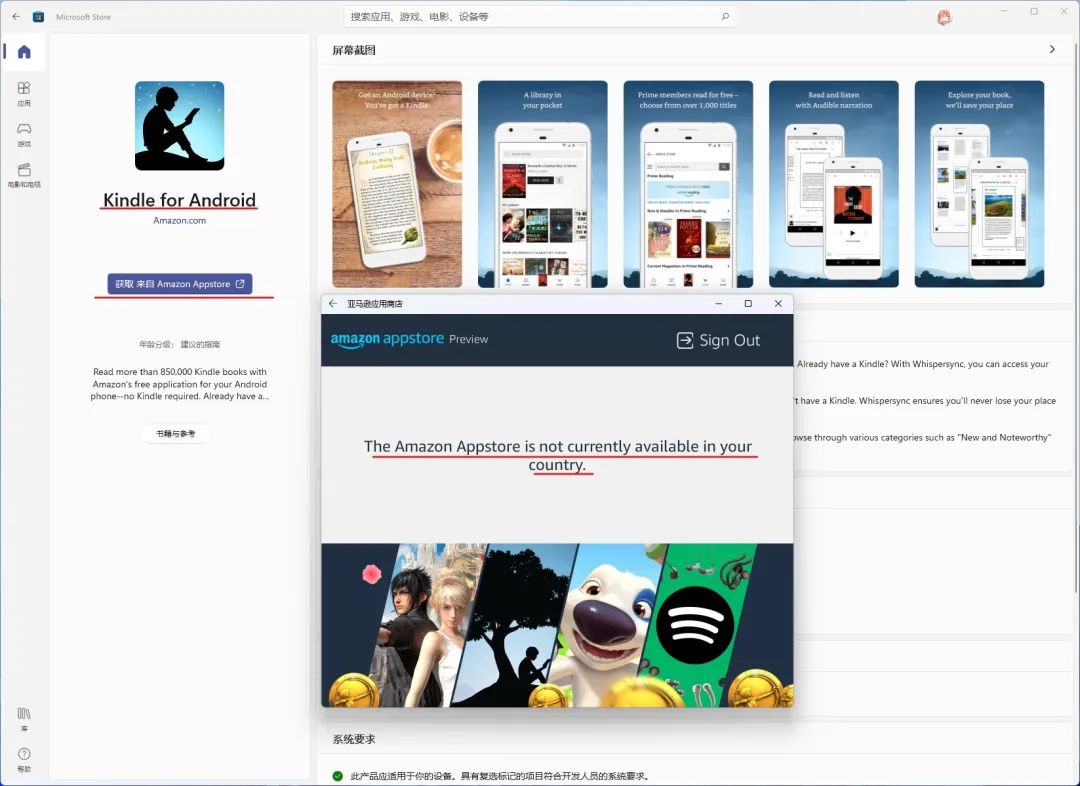Focus the Microsoft Store search box

pos(540,17)
